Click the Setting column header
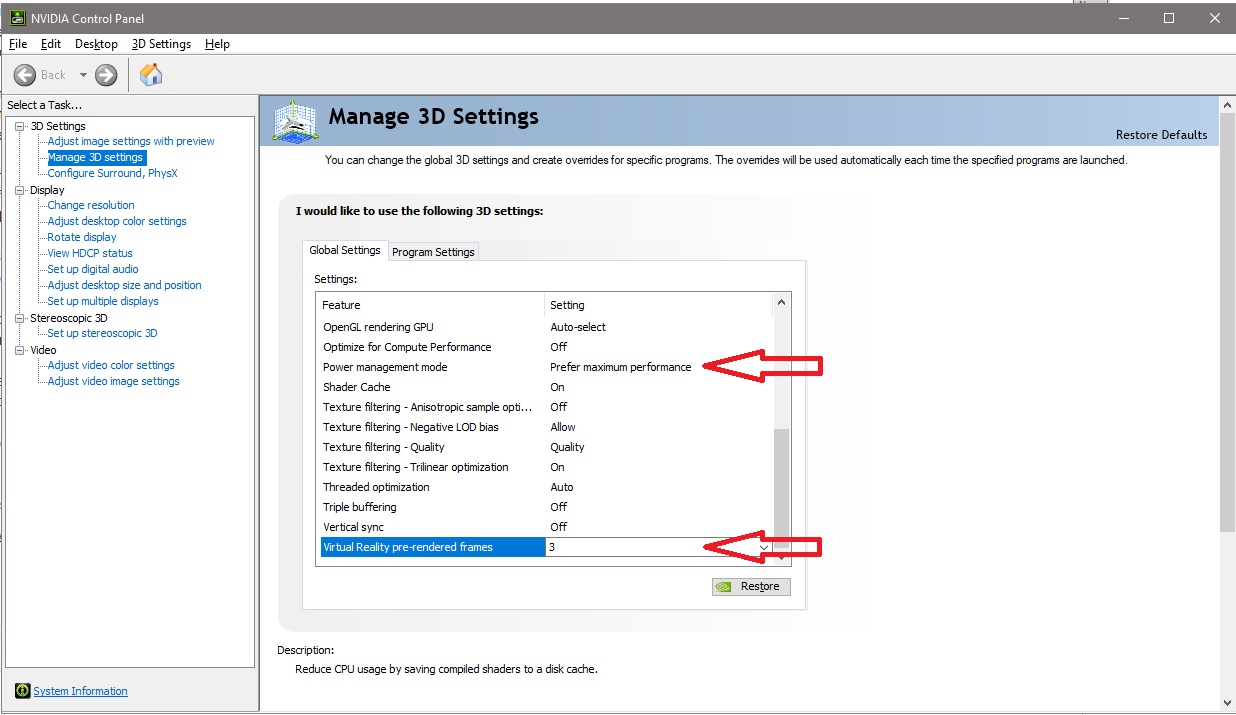 [659, 305]
